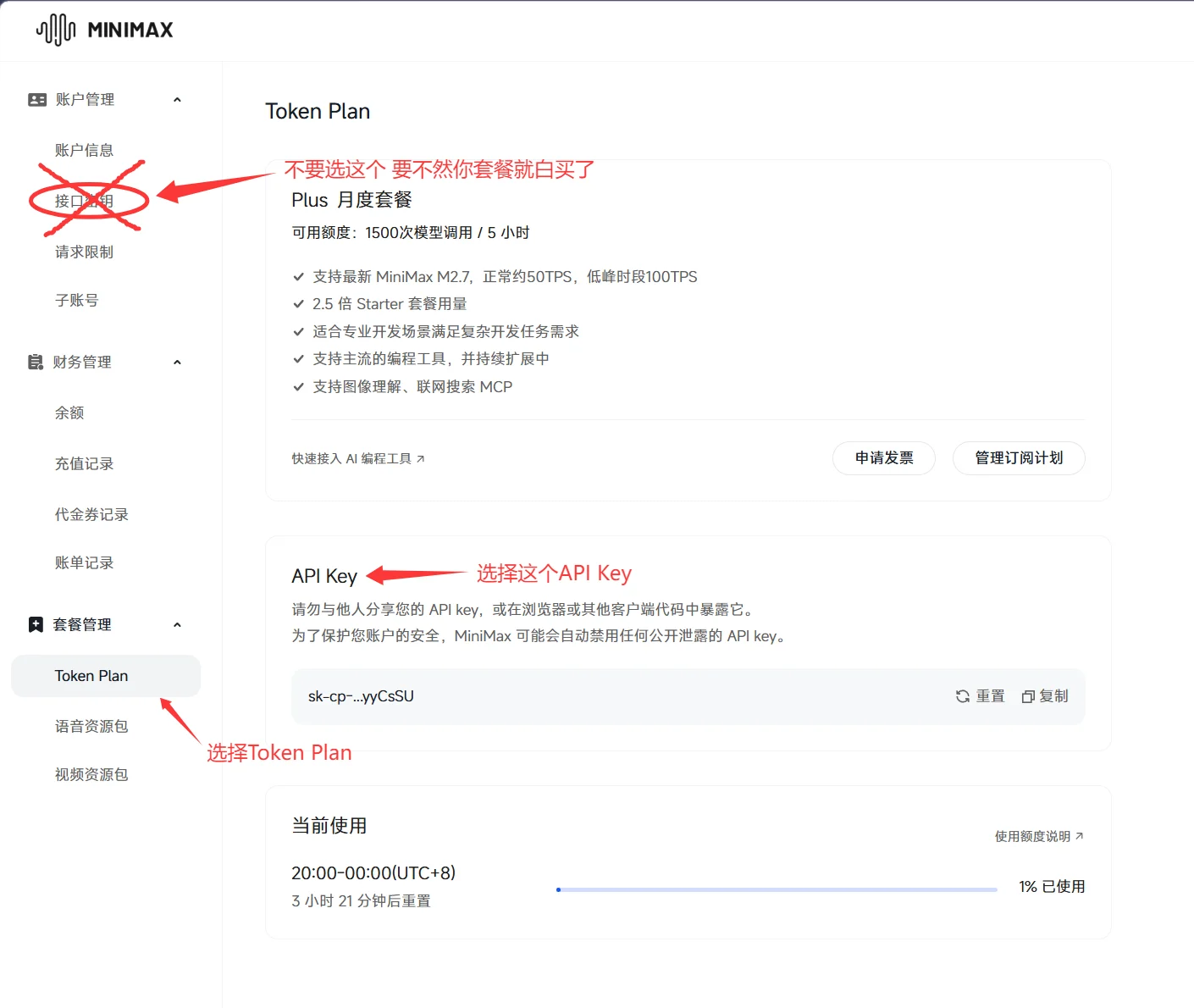Click the 管理订阅计划 button
Image resolution: width=1194 pixels, height=1008 pixels.
click(x=1018, y=458)
